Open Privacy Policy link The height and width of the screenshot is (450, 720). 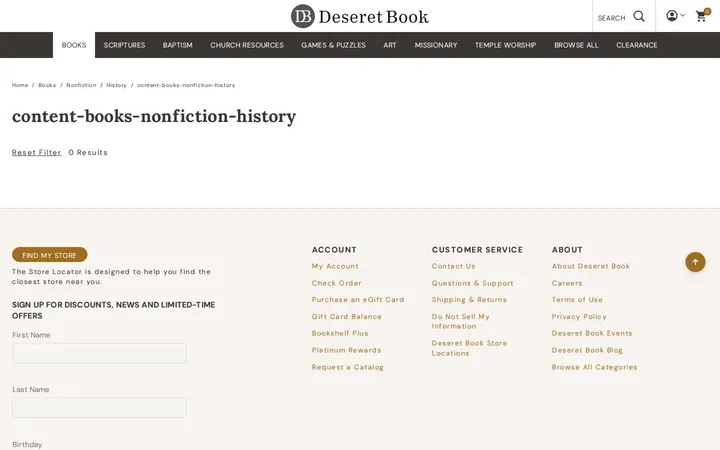click(579, 317)
